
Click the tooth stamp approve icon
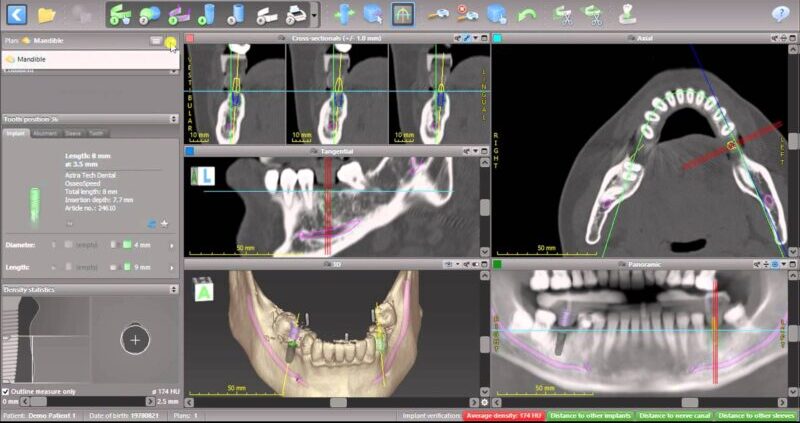627,15
